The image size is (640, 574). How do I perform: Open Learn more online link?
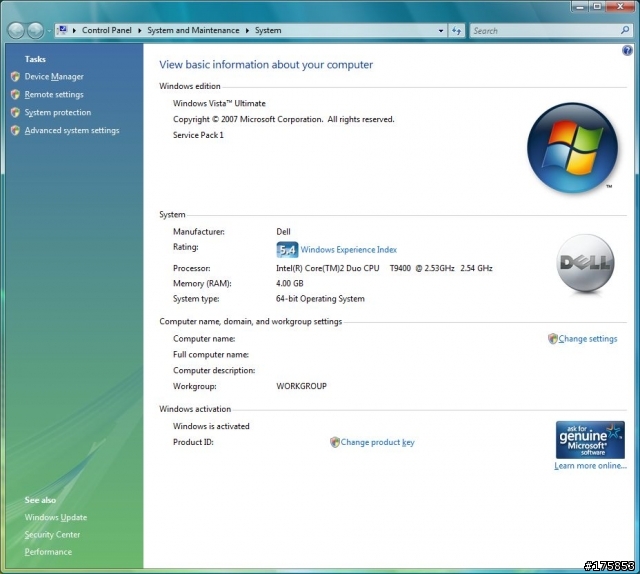(590, 466)
